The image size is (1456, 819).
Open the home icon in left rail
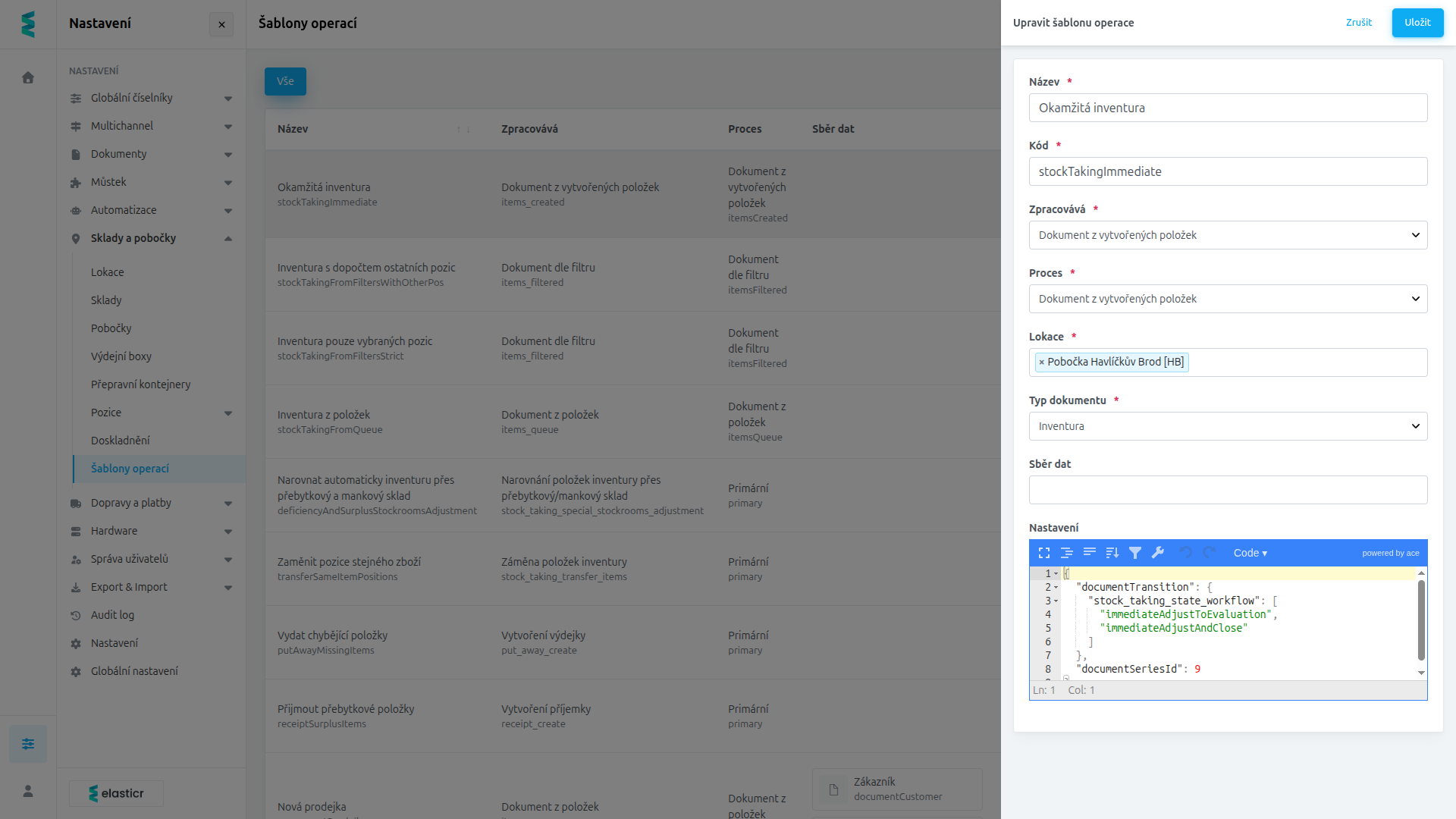[x=28, y=77]
